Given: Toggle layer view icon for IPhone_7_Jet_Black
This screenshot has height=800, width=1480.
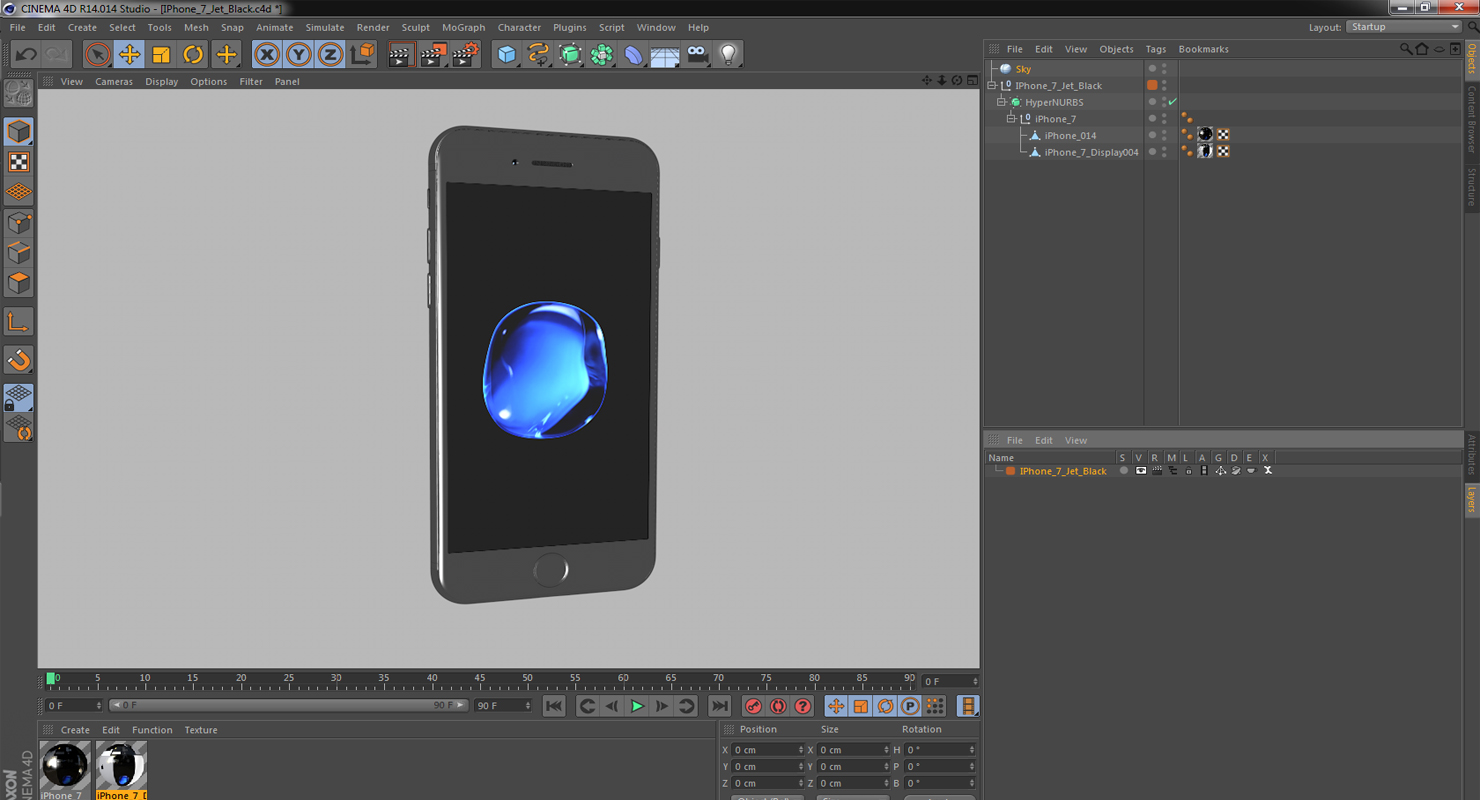Looking at the screenshot, I should pos(1141,471).
